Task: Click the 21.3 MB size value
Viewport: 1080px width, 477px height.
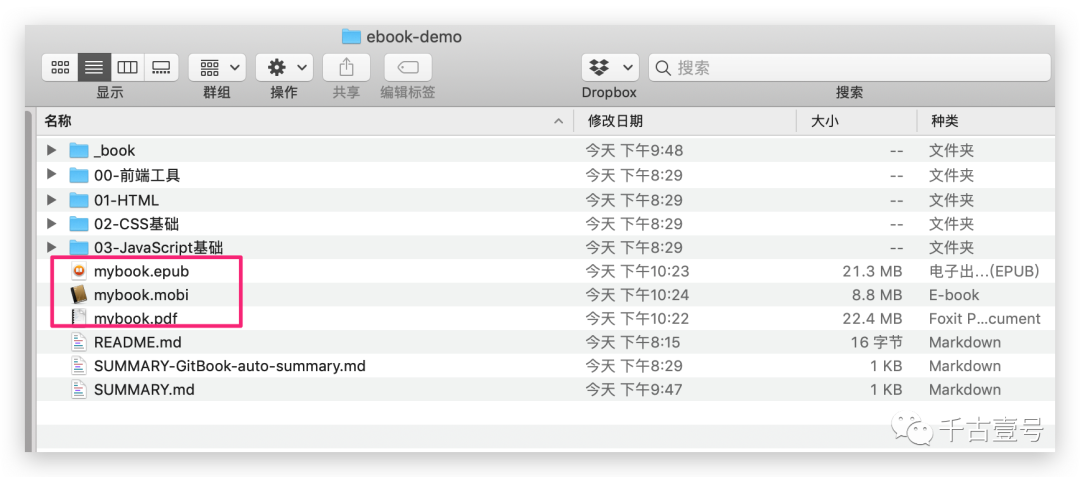Action: point(872,271)
